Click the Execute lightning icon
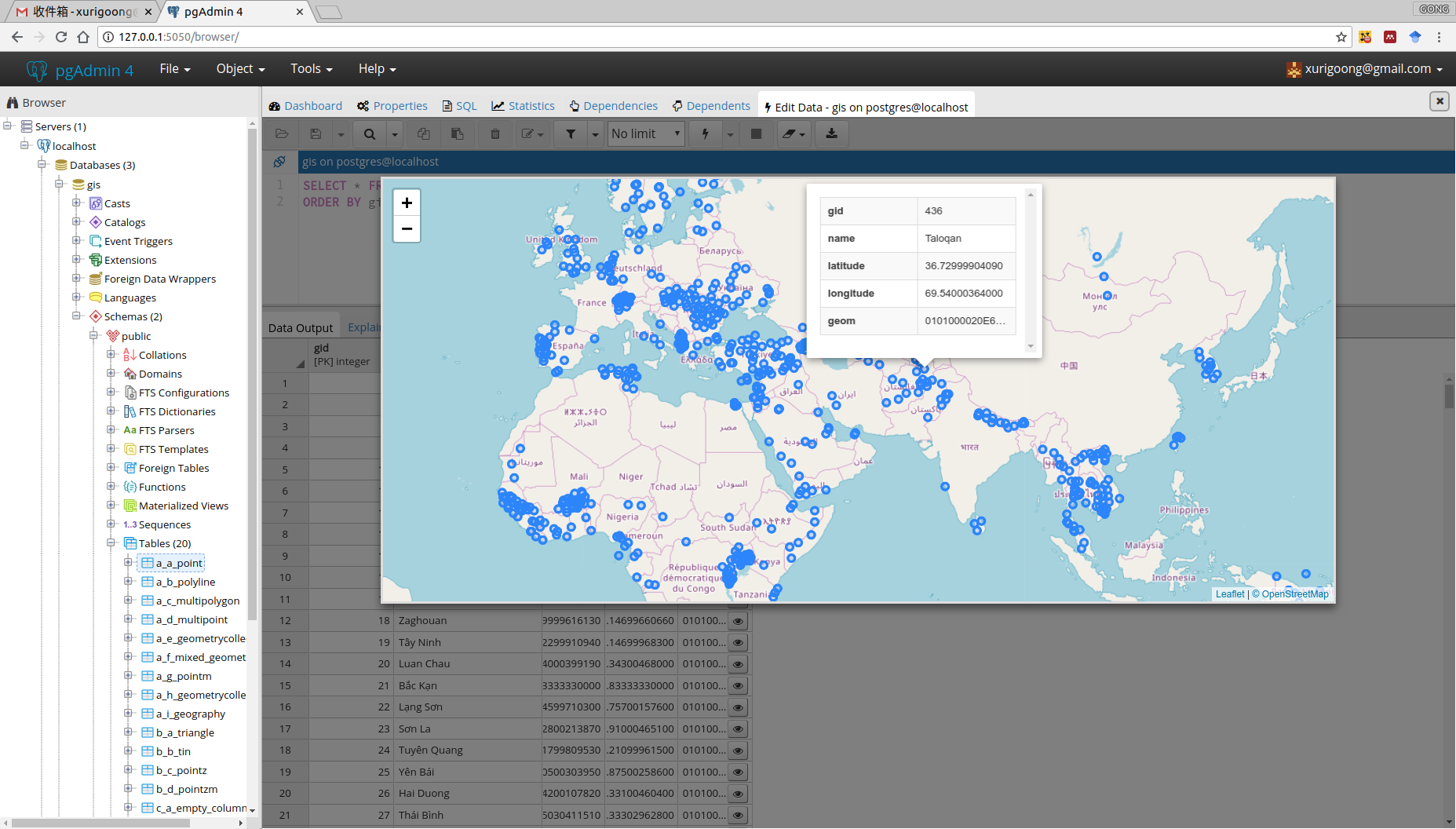This screenshot has width=1456, height=829. pos(705,134)
